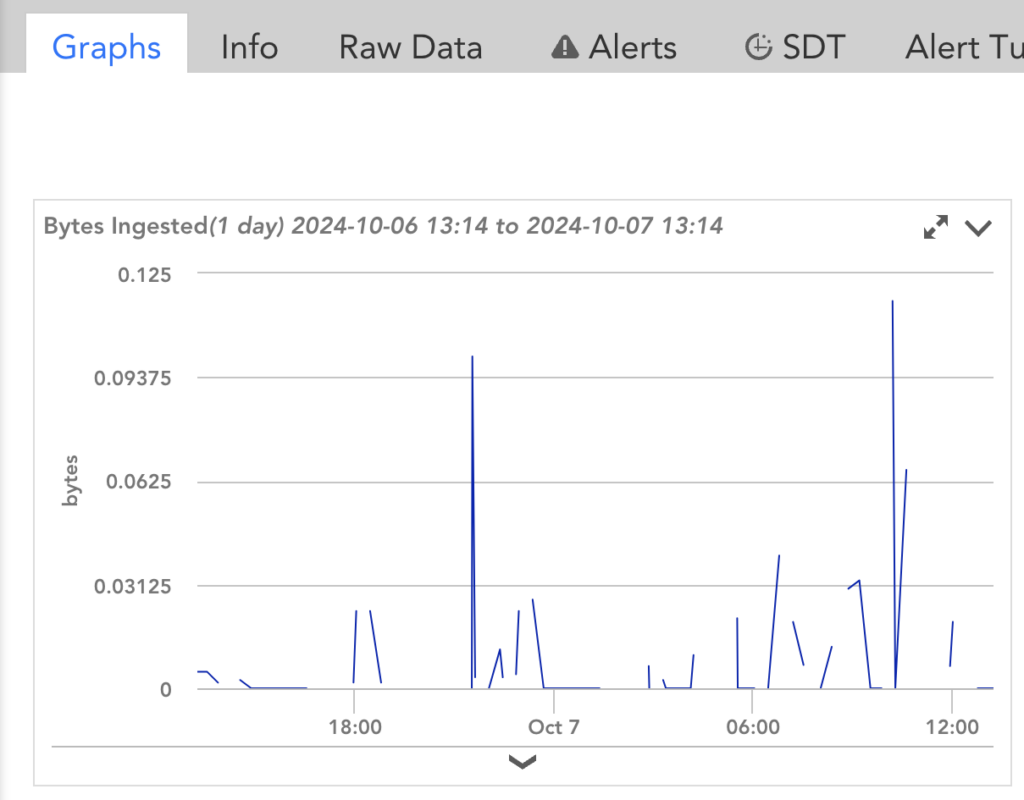The width and height of the screenshot is (1024, 800).
Task: Click the tallest spike near 10:00
Action: 893,494
